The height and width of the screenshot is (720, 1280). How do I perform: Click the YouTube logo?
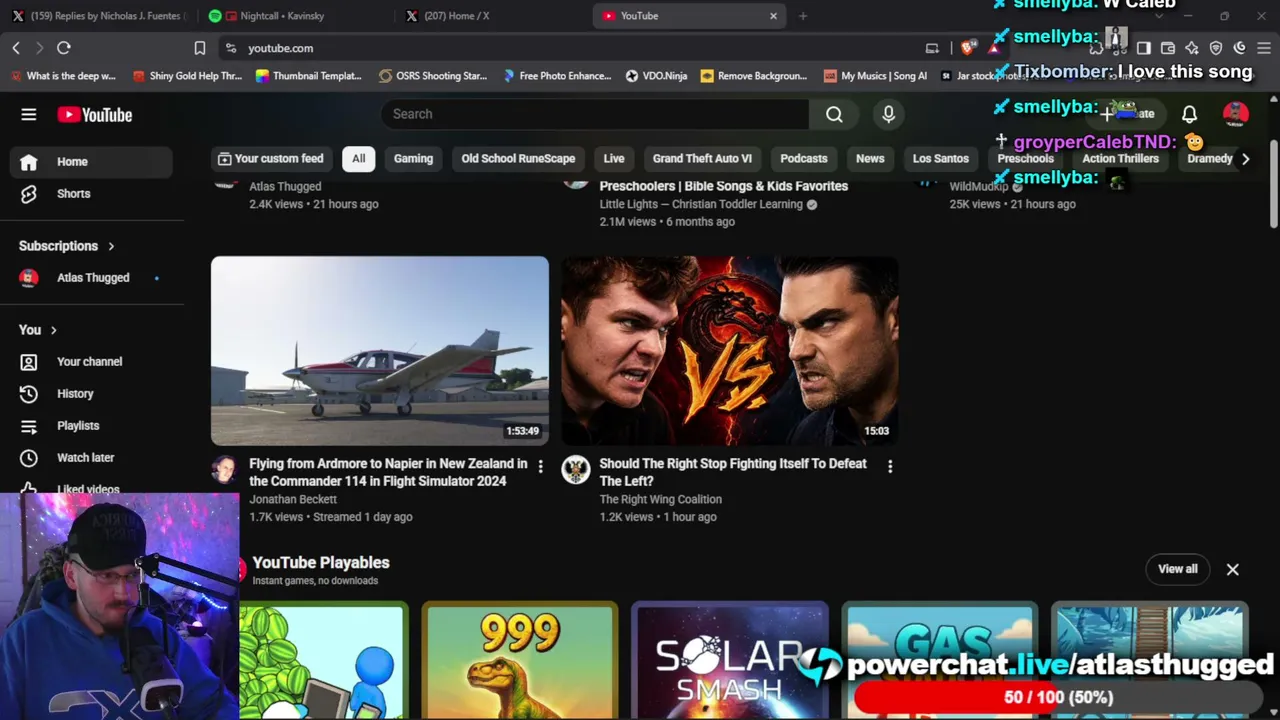coord(95,115)
